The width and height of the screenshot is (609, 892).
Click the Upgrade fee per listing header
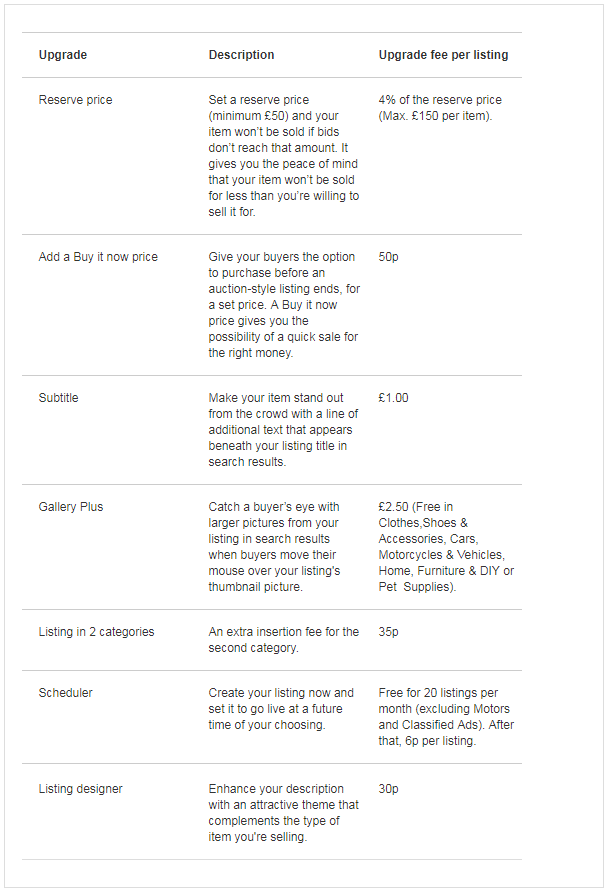443,55
